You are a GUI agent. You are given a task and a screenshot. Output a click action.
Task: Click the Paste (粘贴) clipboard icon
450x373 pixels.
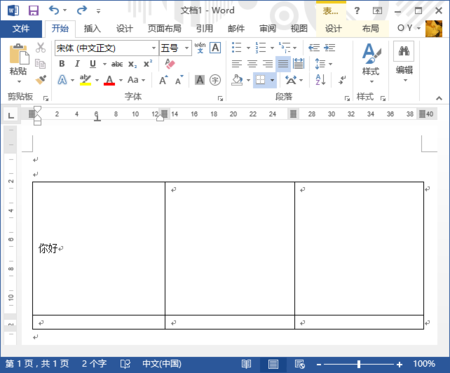[18, 53]
